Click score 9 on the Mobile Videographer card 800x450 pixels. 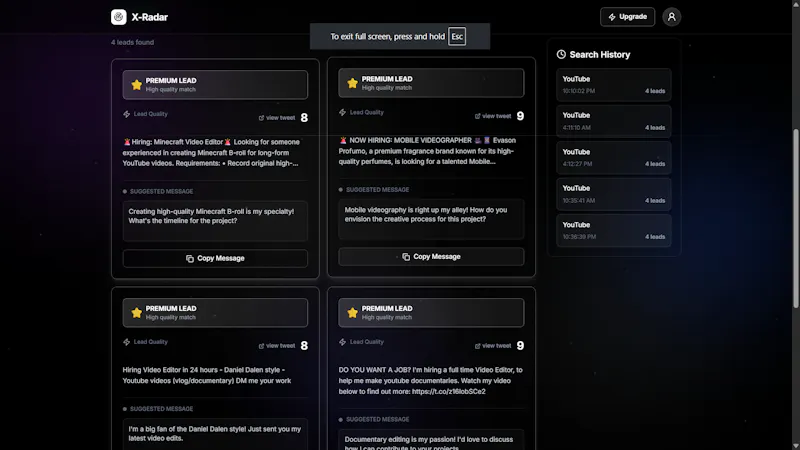coord(520,116)
